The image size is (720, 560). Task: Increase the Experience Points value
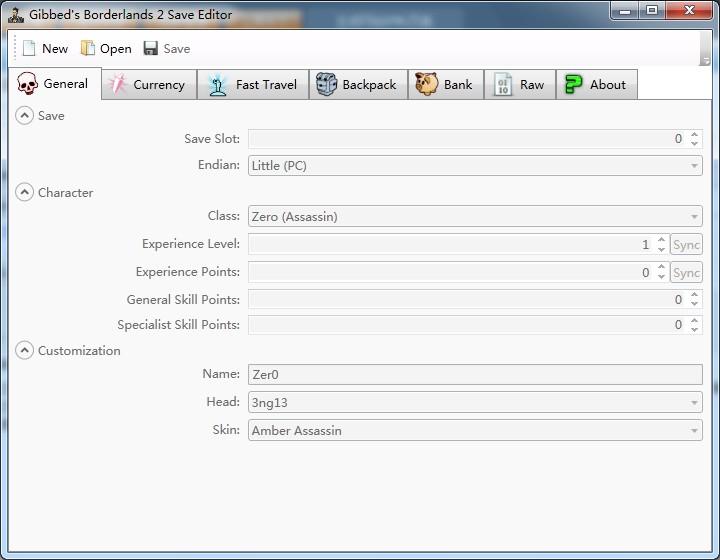pyautogui.click(x=661, y=268)
